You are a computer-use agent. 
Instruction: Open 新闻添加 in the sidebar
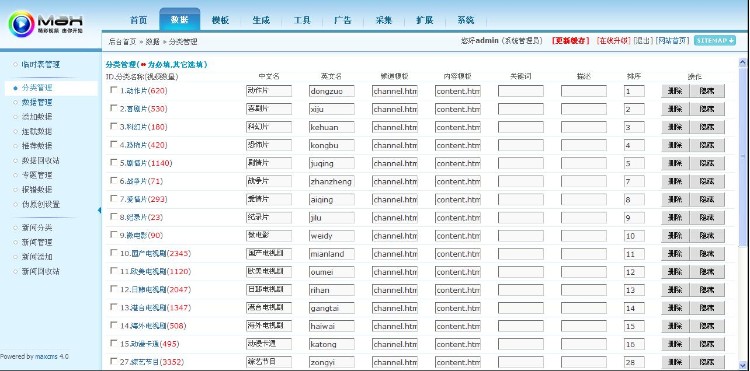(37, 257)
